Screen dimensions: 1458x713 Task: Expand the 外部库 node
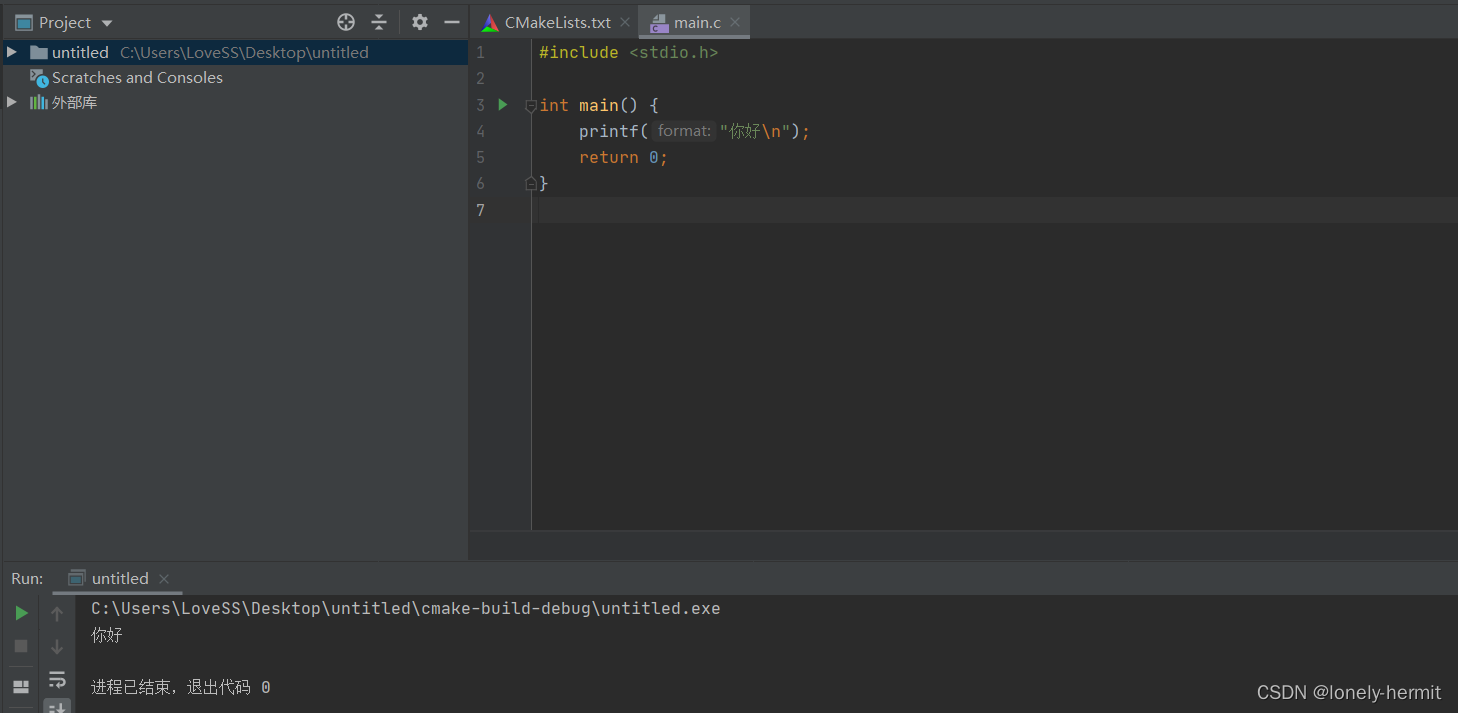[12, 102]
